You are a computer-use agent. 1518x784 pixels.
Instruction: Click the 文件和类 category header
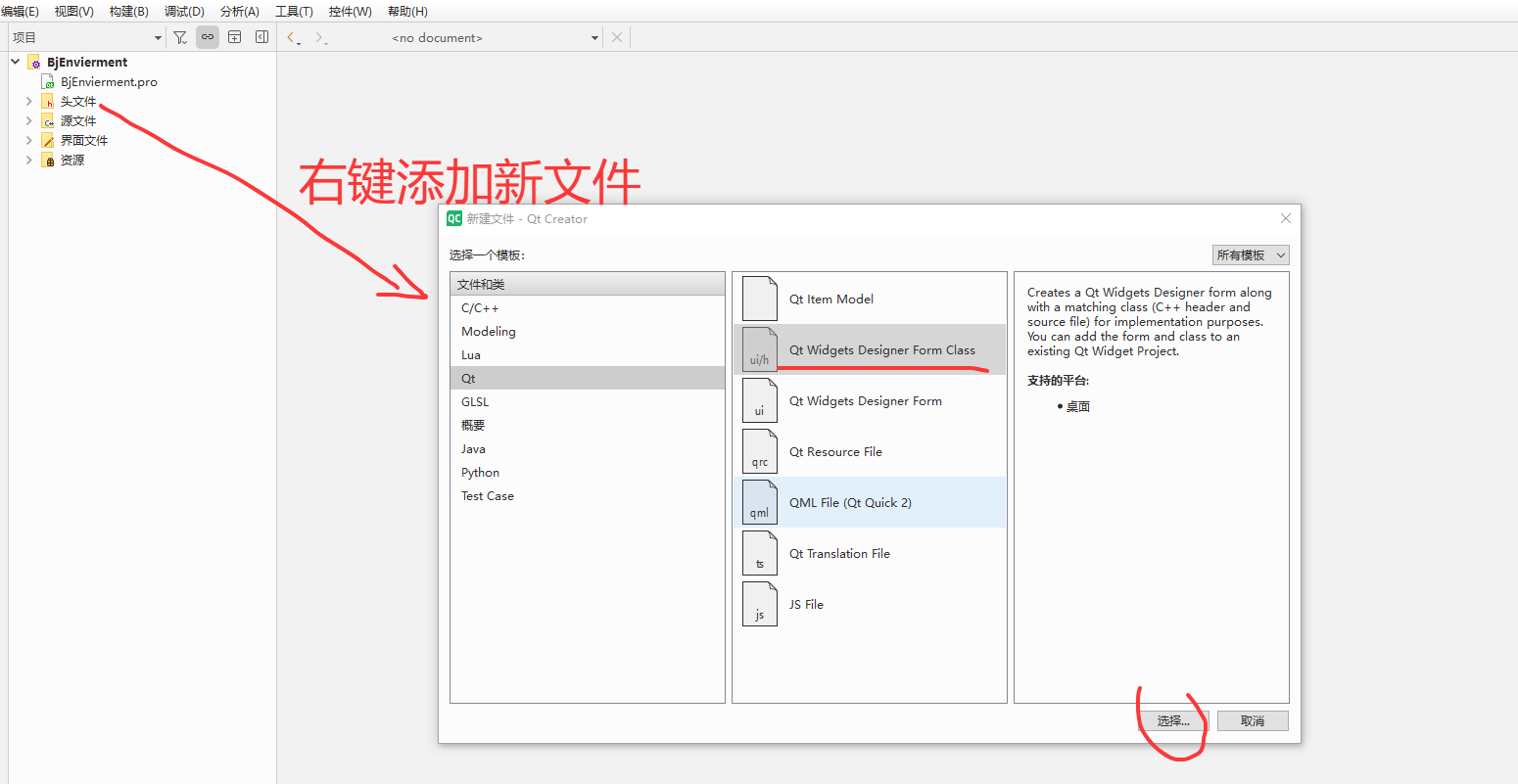[x=588, y=285]
